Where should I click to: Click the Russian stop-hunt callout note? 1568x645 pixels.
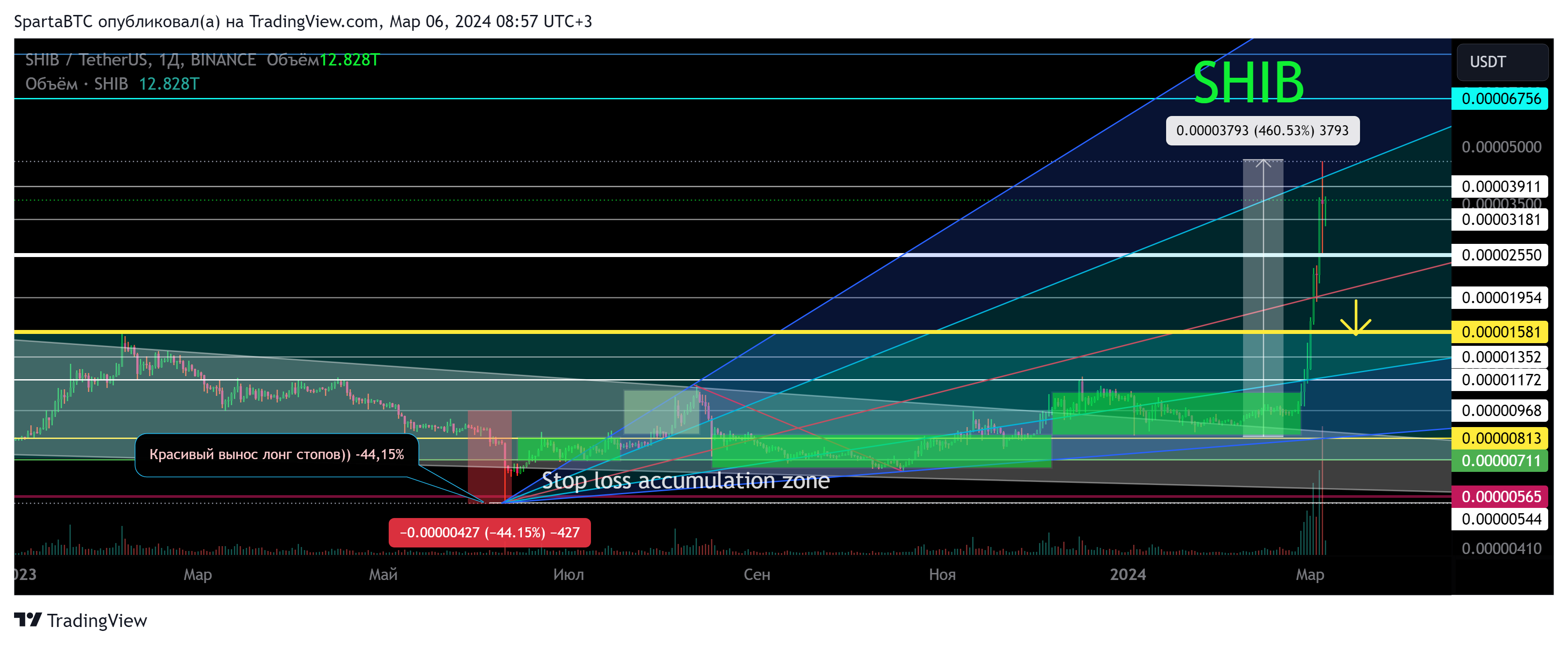tap(277, 455)
